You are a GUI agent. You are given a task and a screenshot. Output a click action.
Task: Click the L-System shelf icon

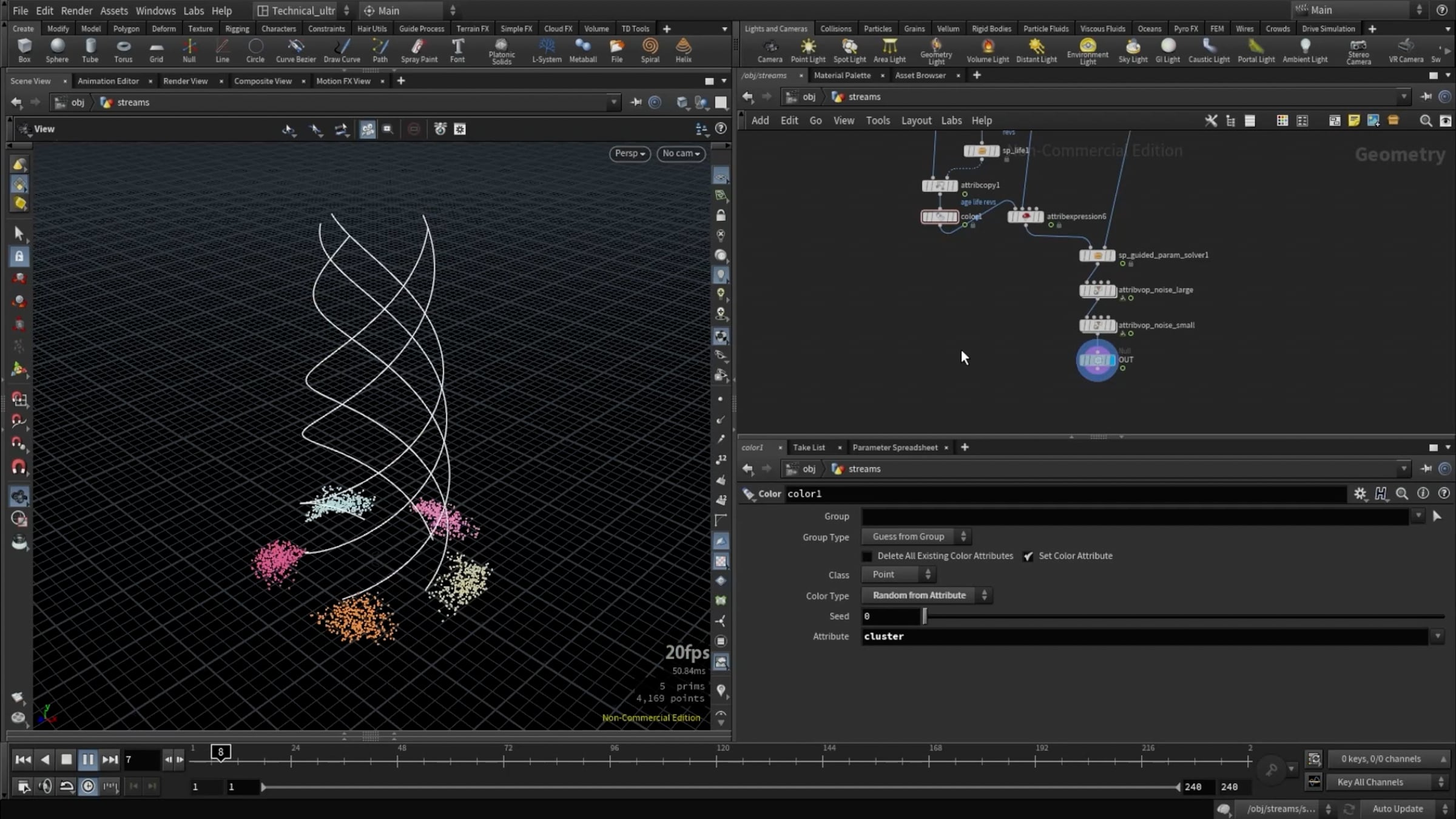(547, 51)
